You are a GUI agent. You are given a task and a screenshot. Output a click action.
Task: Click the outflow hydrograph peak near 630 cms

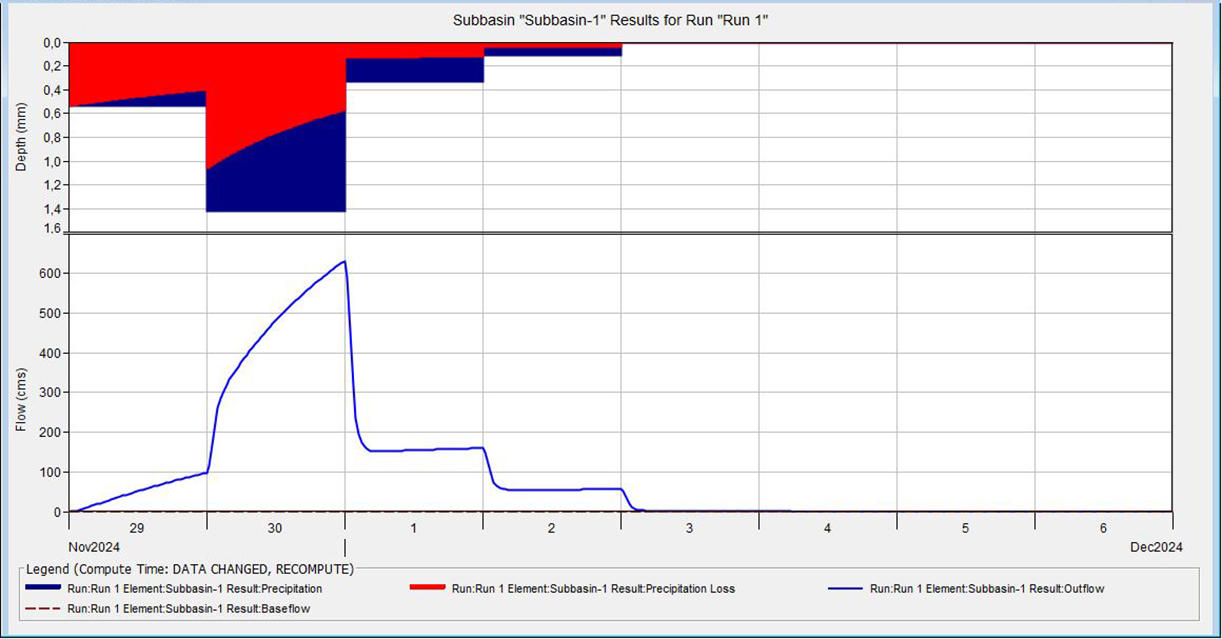344,261
